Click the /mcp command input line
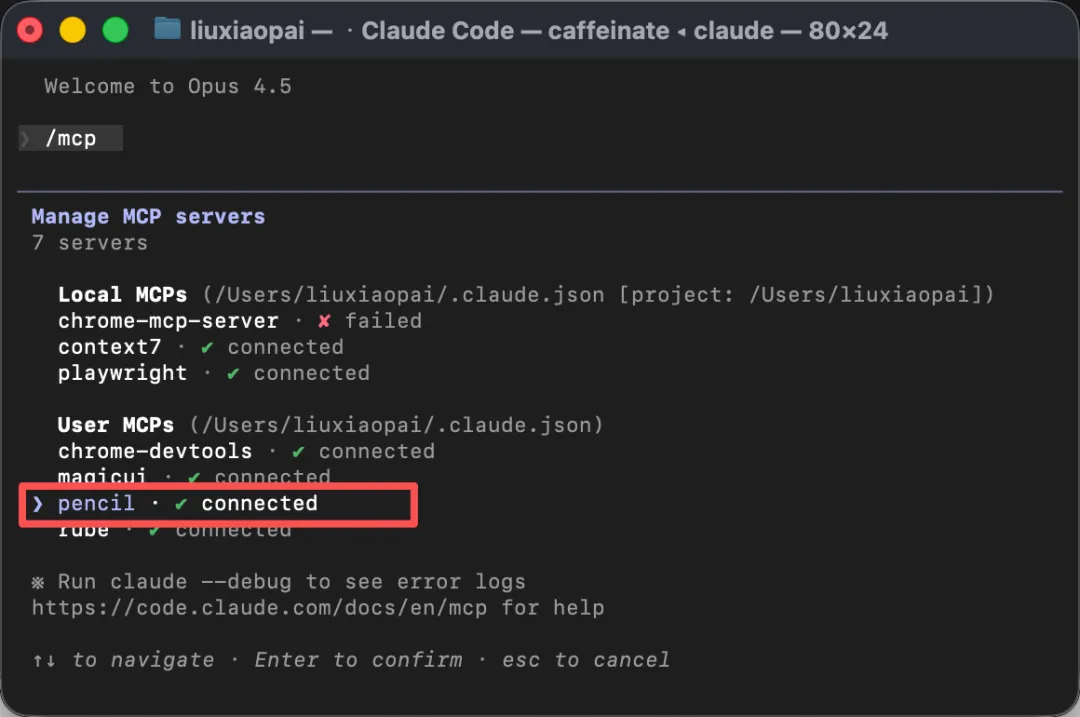Image resolution: width=1080 pixels, height=717 pixels. 70,138
